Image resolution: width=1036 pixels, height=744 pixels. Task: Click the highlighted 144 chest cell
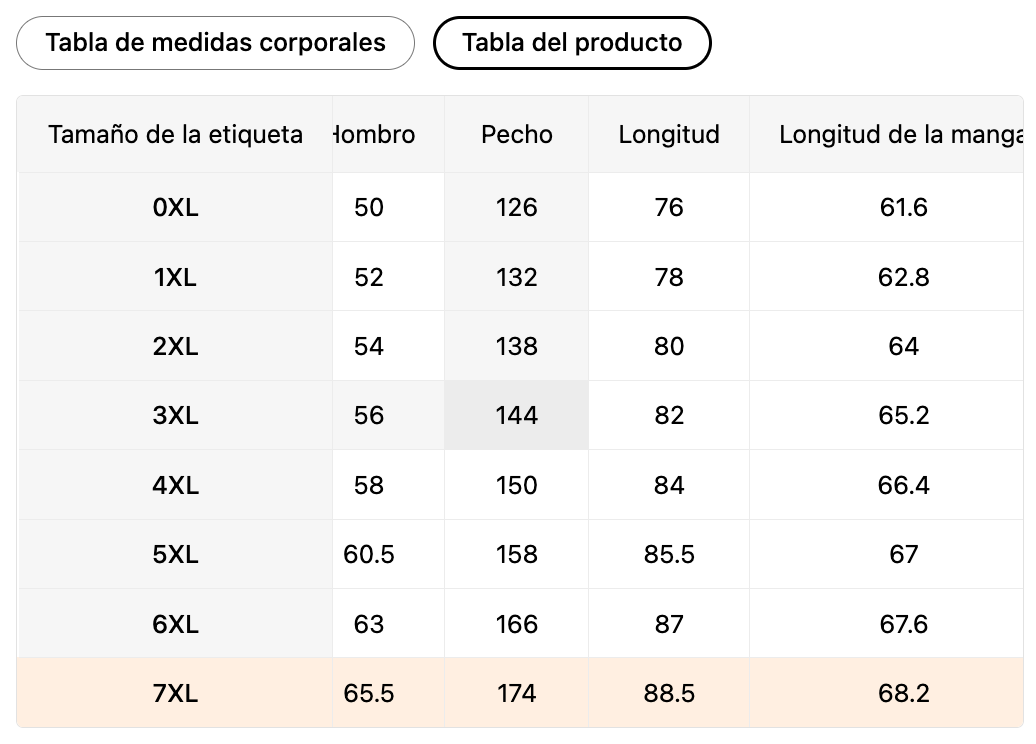point(516,415)
